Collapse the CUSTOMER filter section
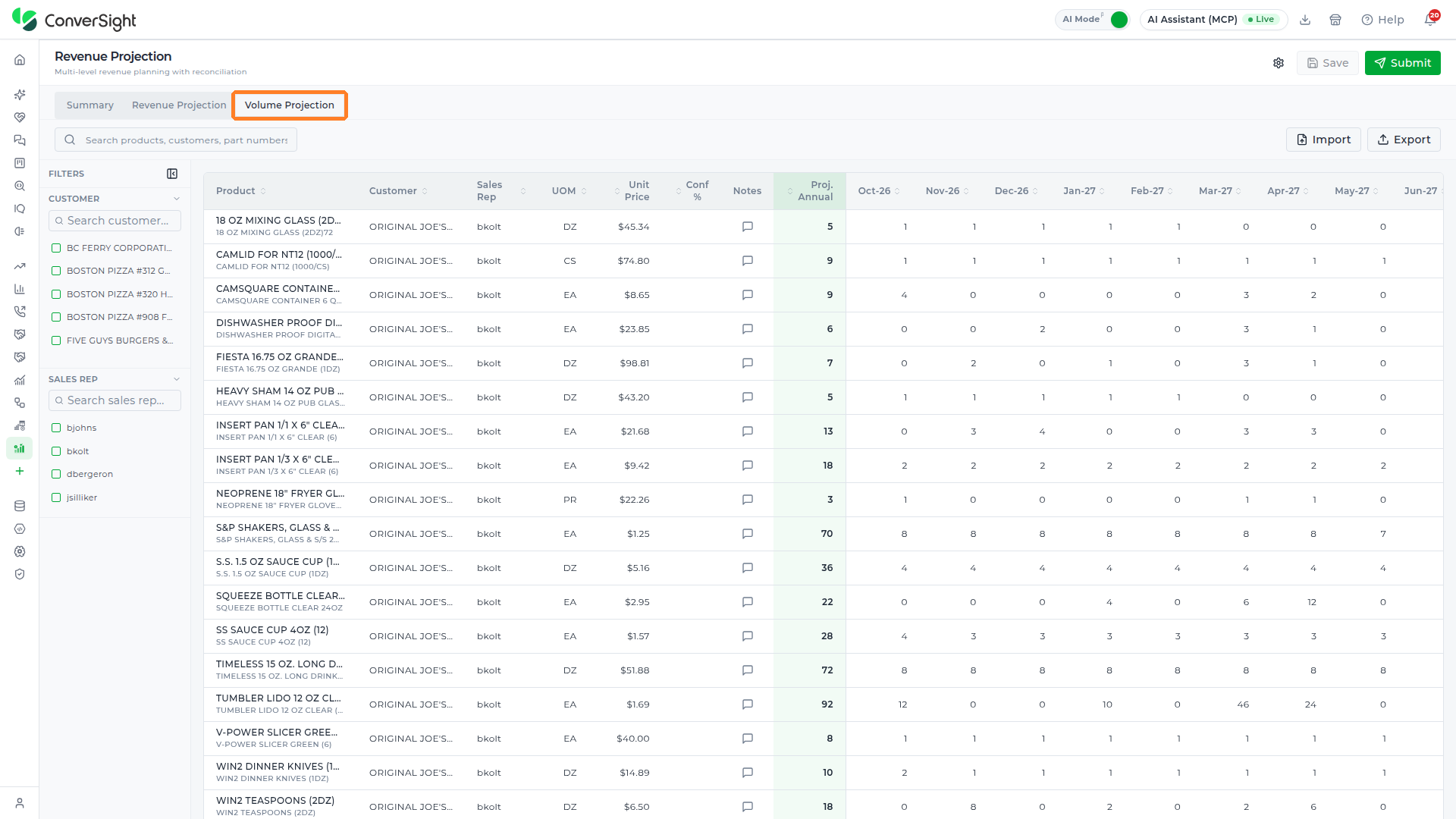Viewport: 1456px width, 819px height. coord(176,199)
